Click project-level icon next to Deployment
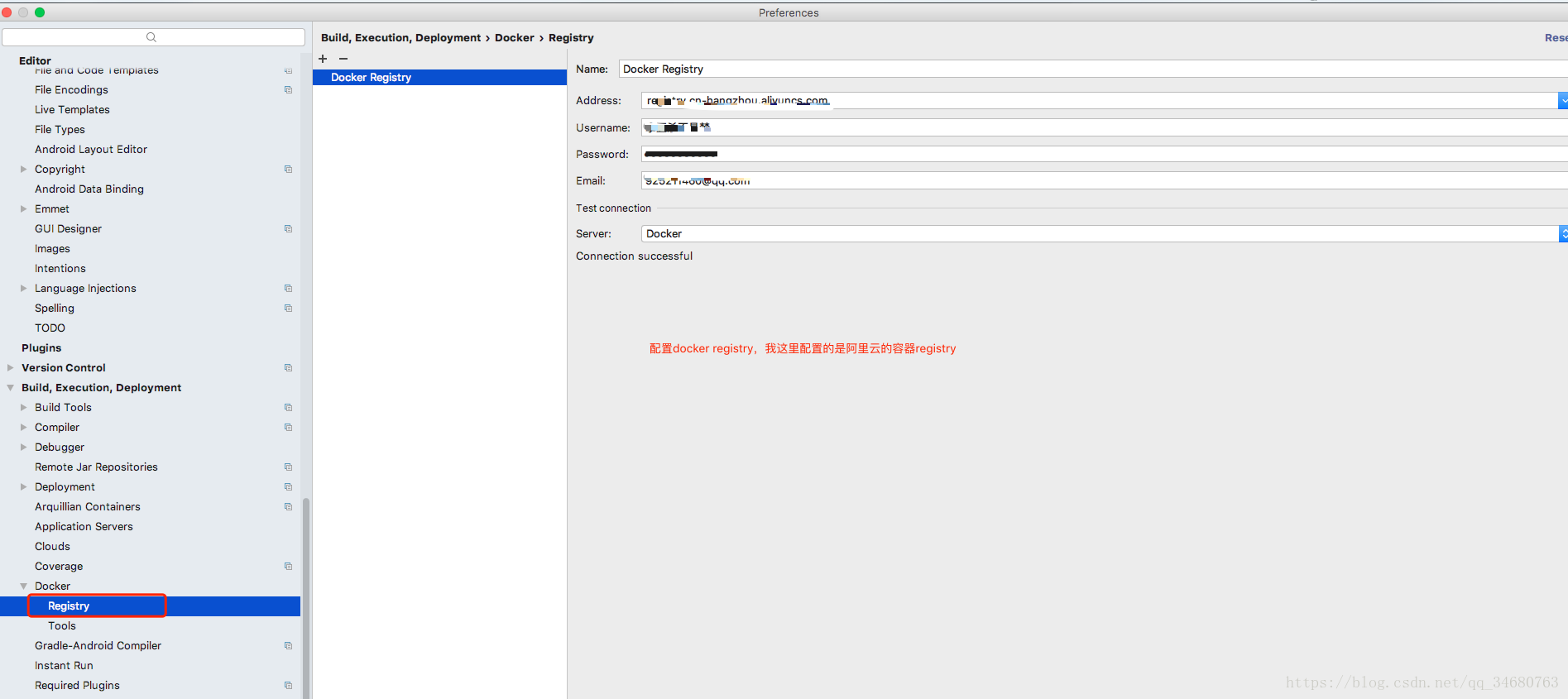This screenshot has height=699, width=1568. point(288,486)
